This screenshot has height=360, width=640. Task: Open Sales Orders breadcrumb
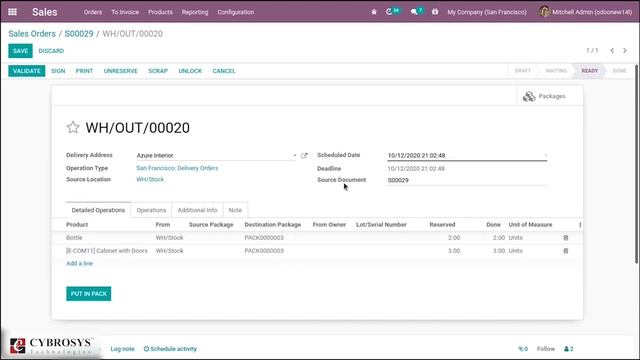32,34
